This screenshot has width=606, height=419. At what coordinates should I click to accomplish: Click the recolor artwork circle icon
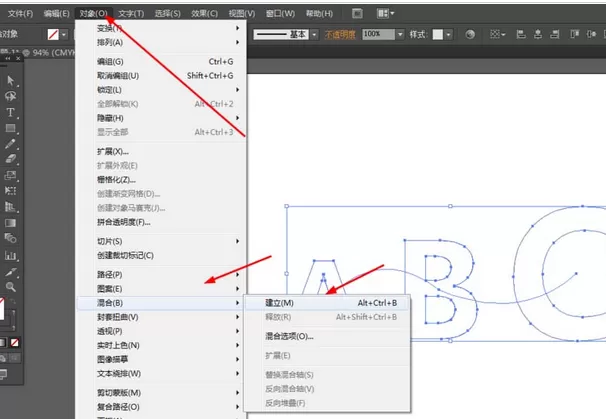(470, 34)
